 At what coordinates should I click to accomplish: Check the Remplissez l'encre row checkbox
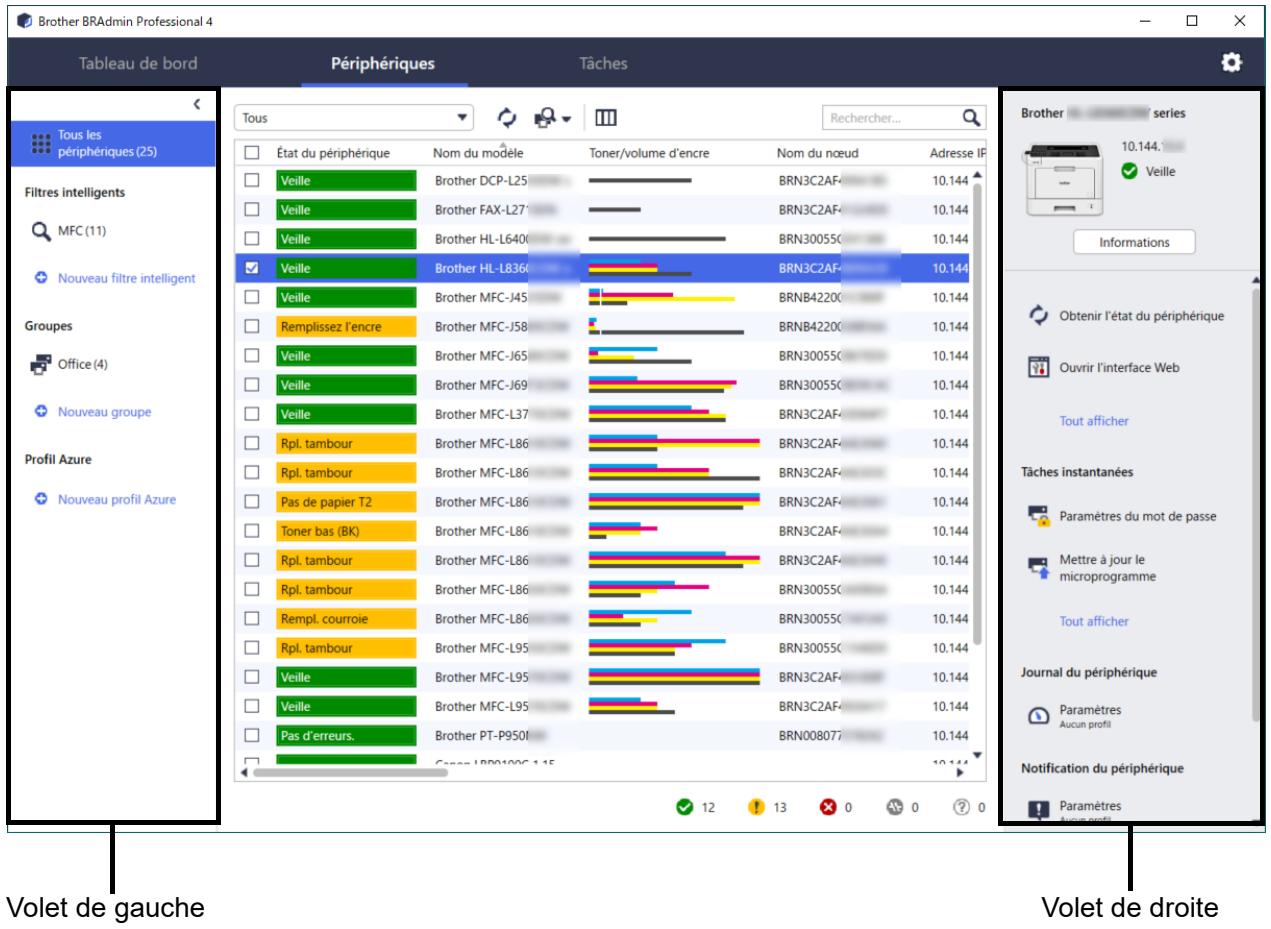(252, 326)
